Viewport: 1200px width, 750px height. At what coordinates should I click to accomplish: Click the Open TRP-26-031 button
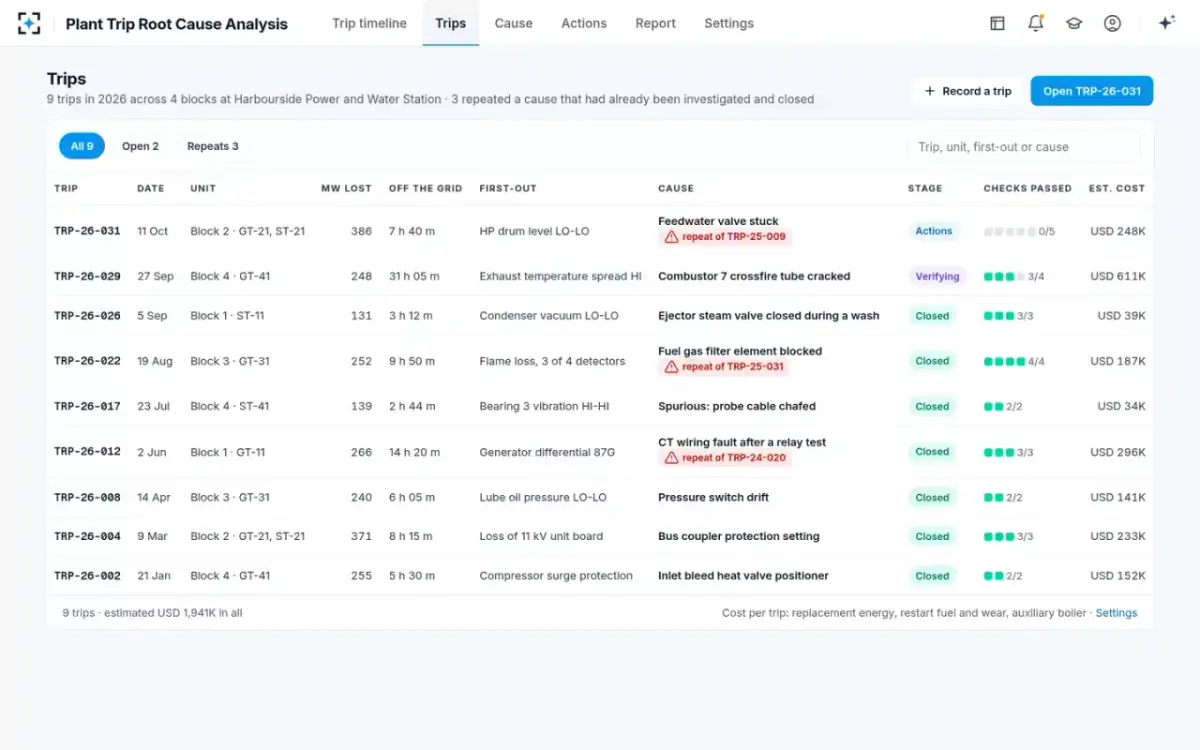(x=1092, y=91)
